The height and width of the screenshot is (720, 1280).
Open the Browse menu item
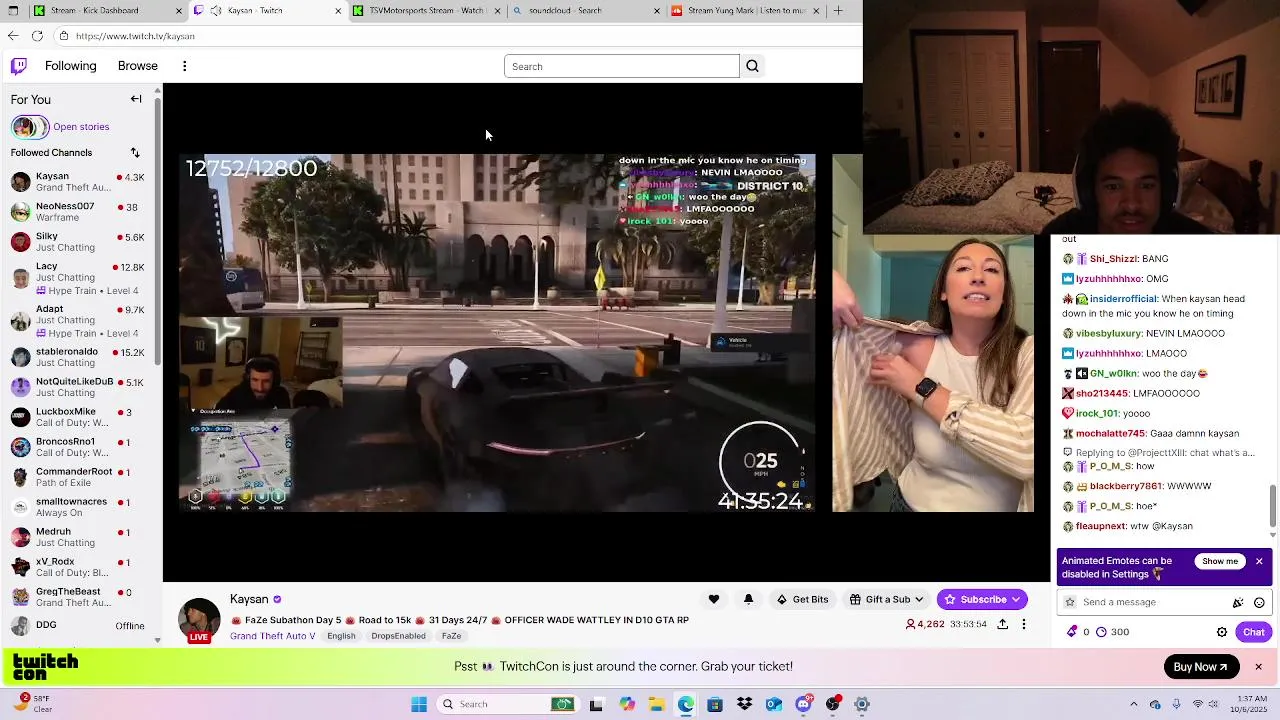[x=137, y=66]
